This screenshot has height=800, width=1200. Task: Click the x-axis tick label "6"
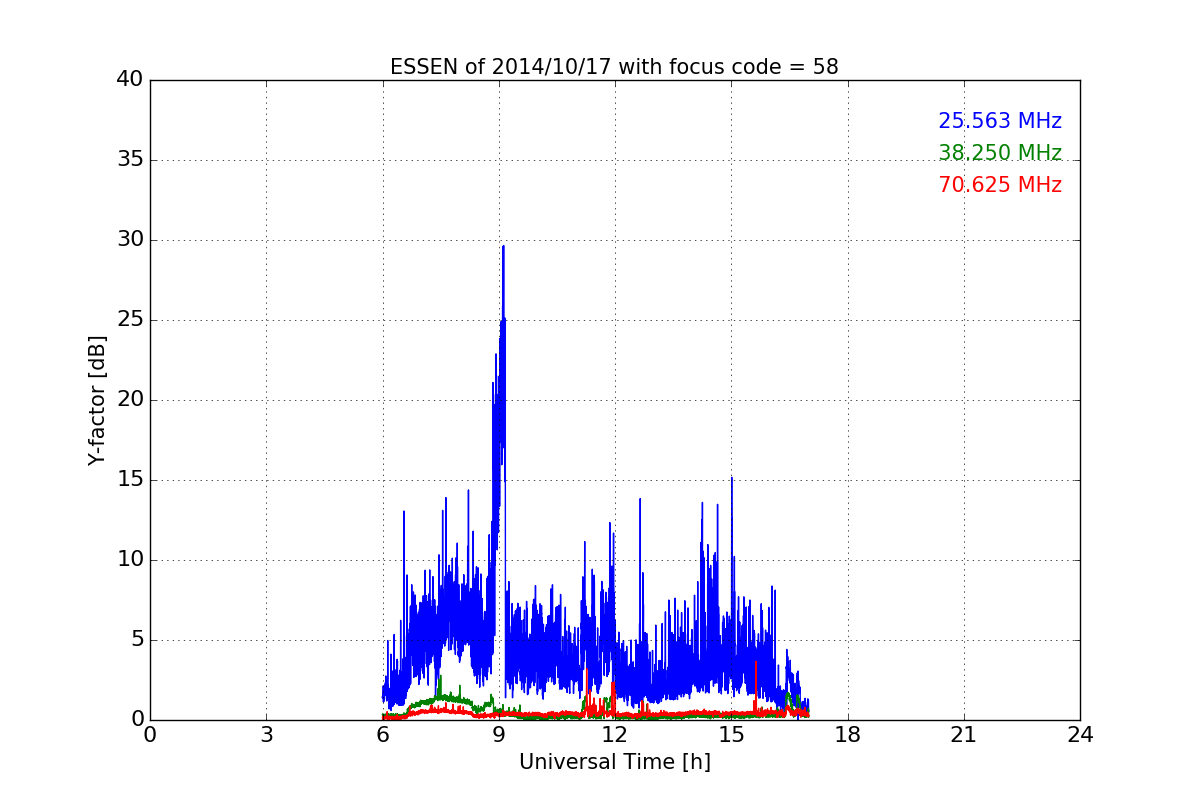tap(383, 735)
